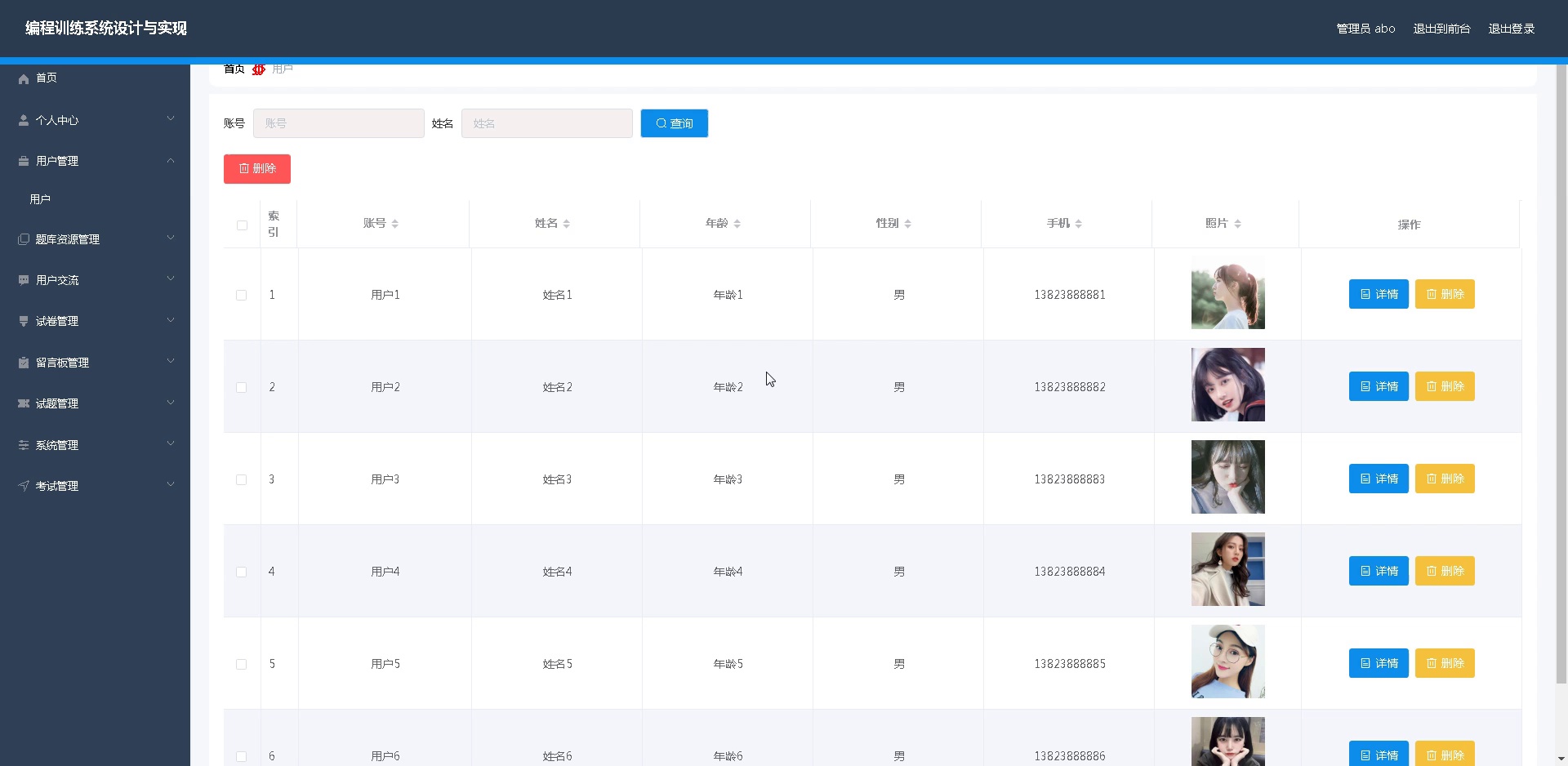Click the 试题管理 sidebar icon
1568x766 pixels.
click(x=24, y=403)
